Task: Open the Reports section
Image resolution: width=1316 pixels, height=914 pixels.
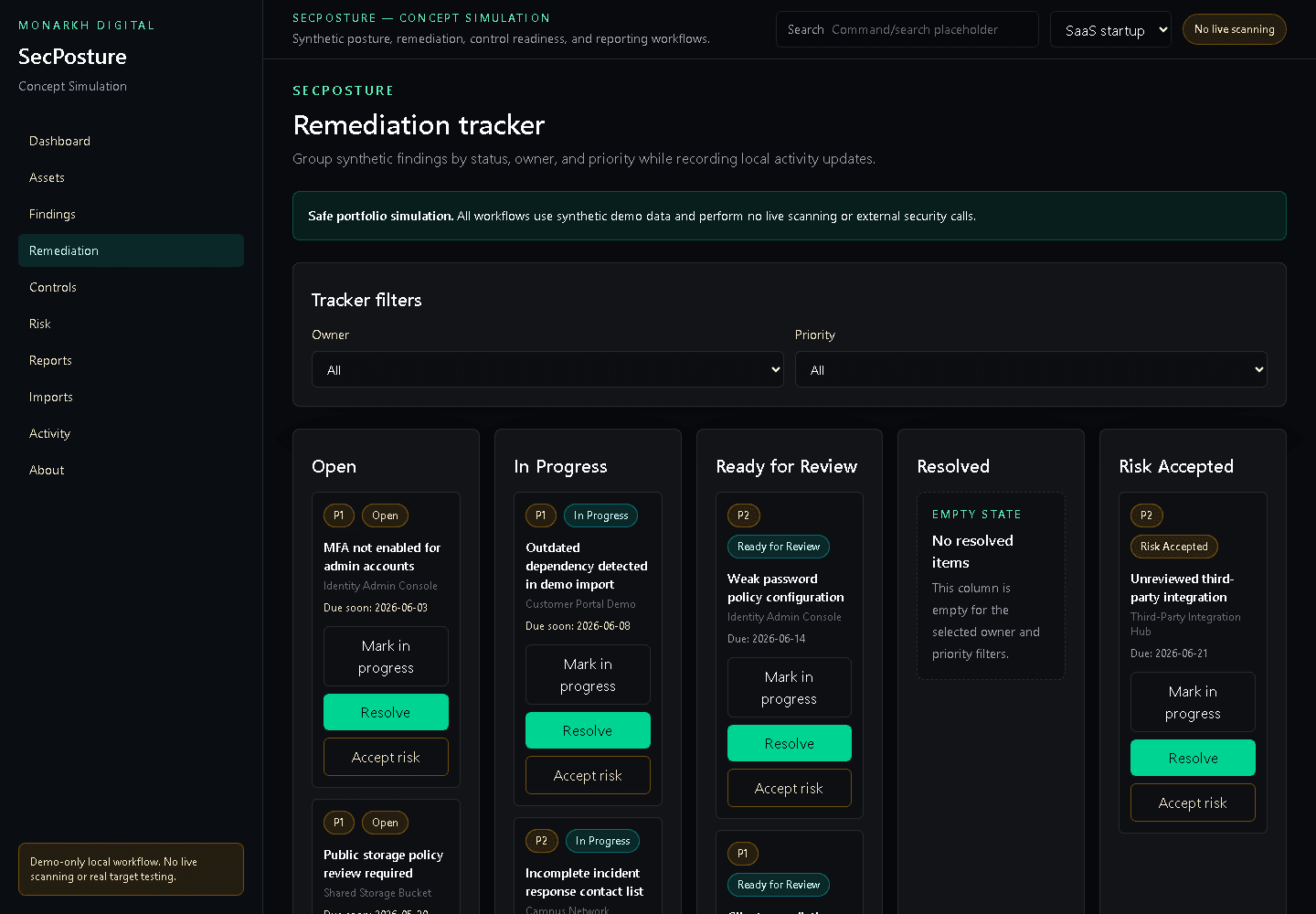Action: [131, 360]
